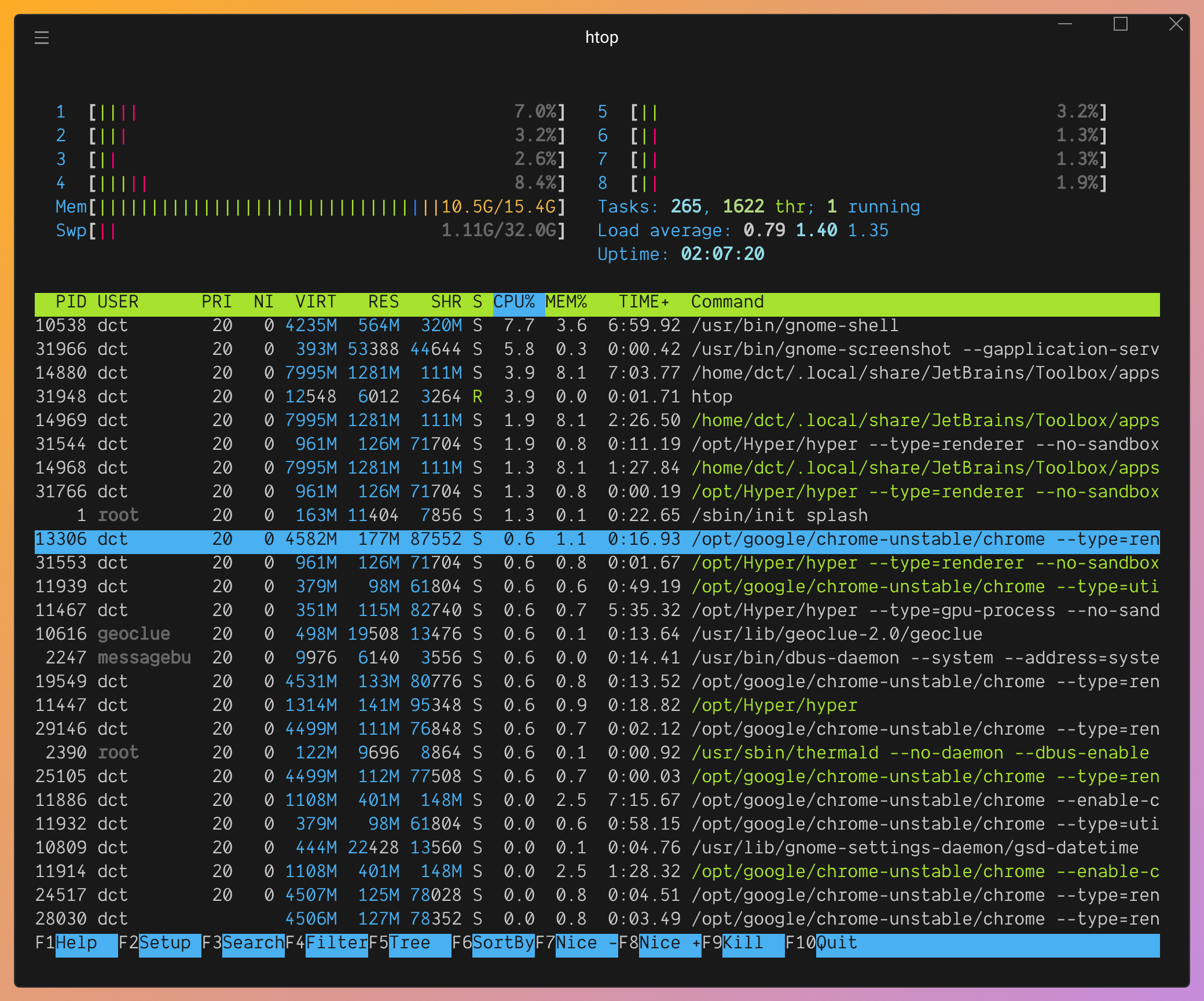Click the CPU 8 usage meter
The width and height of the screenshot is (1204, 1001).
(853, 183)
